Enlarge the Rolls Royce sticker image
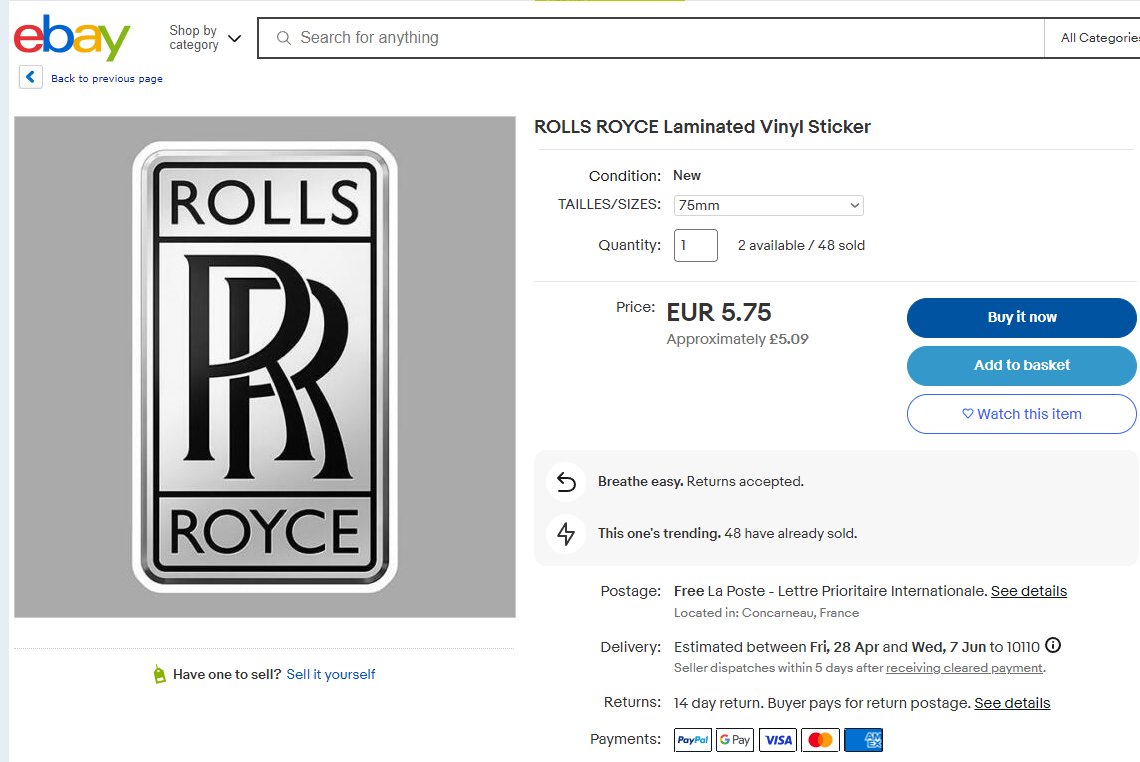The width and height of the screenshot is (1140, 762). [264, 366]
